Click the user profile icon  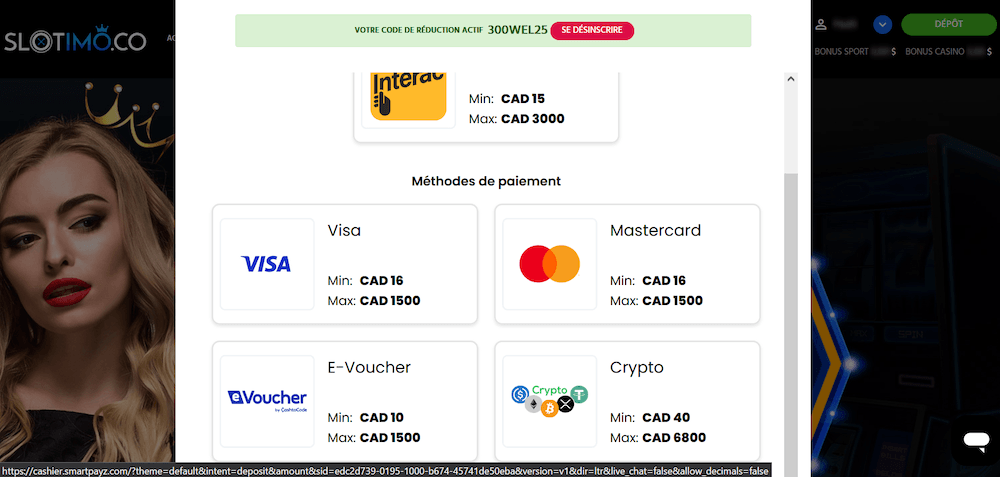click(822, 24)
